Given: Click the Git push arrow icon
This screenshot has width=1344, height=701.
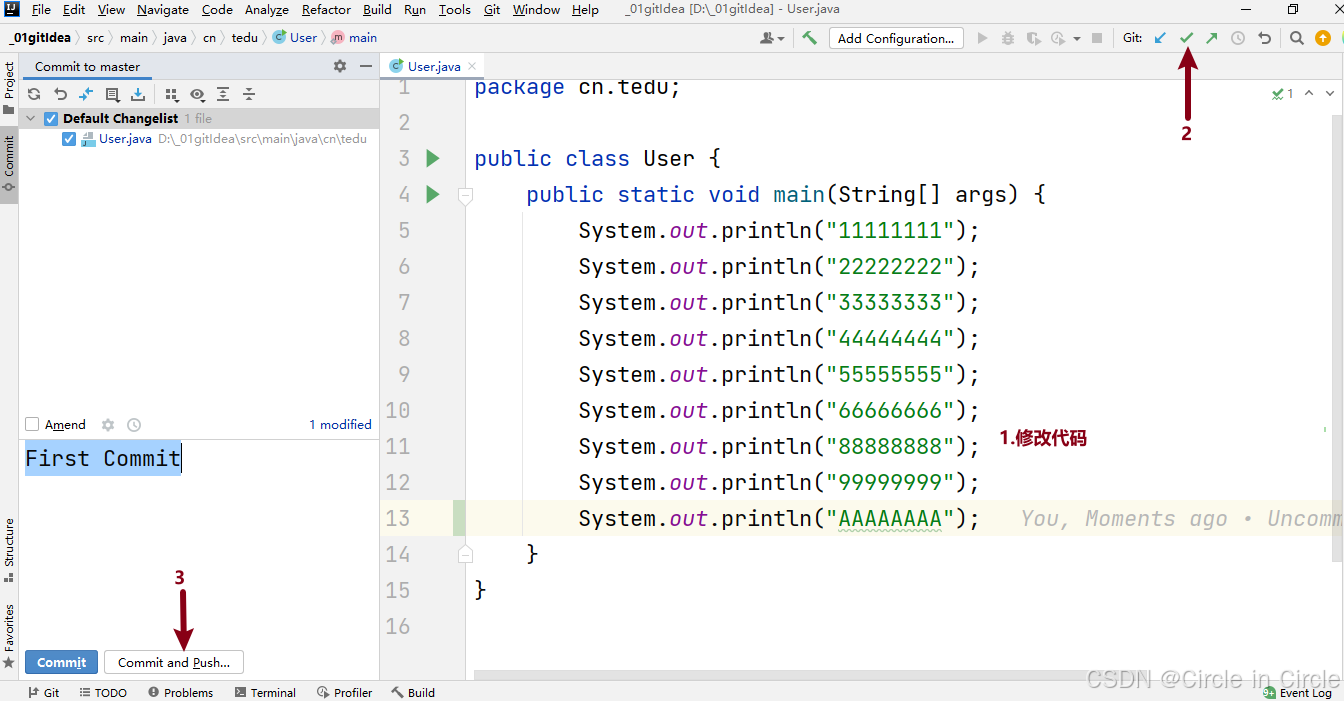Looking at the screenshot, I should click(1211, 38).
